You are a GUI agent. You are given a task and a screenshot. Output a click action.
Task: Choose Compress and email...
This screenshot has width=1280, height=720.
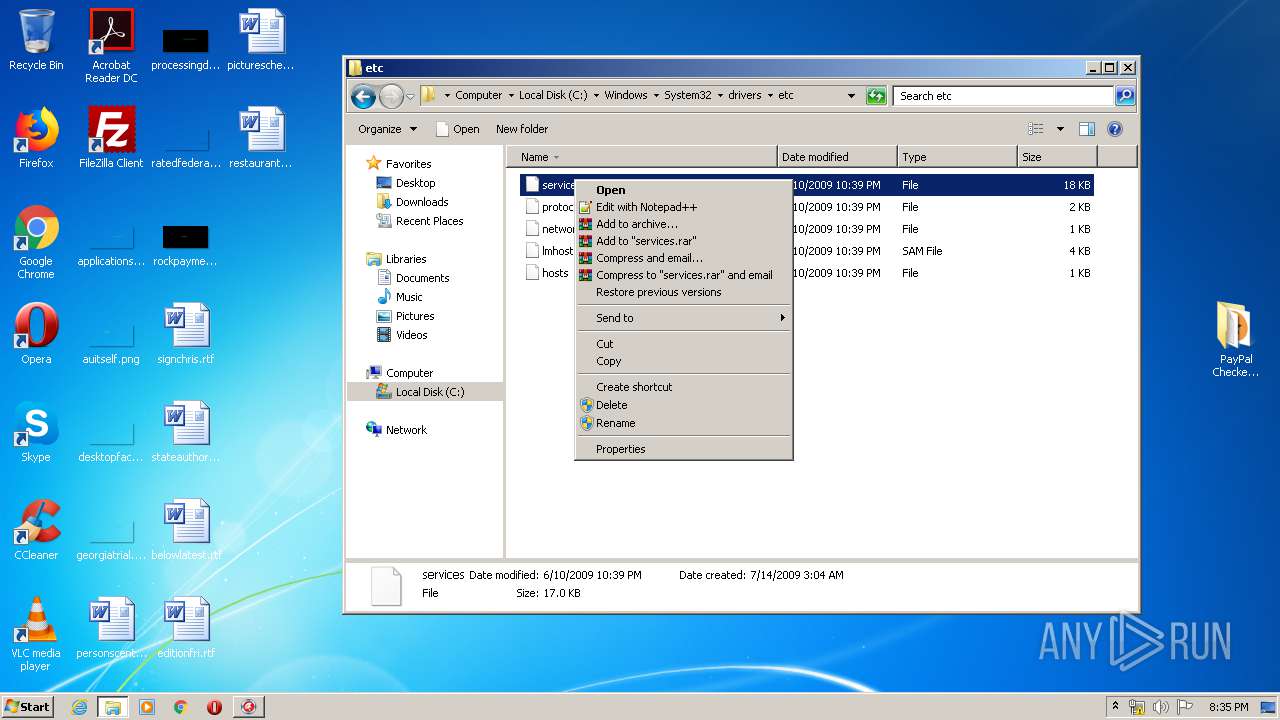(684, 258)
